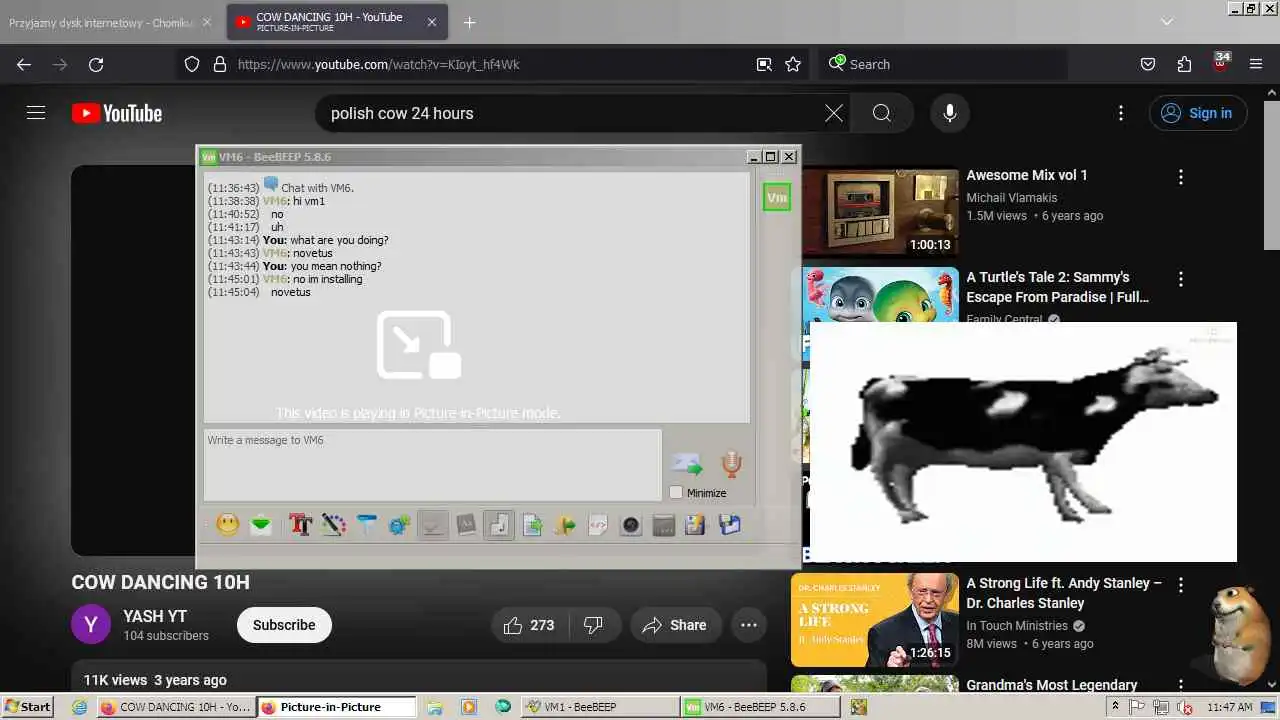The width and height of the screenshot is (1280, 720).
Task: Open the browser hamburger application menu
Action: [x=1256, y=64]
